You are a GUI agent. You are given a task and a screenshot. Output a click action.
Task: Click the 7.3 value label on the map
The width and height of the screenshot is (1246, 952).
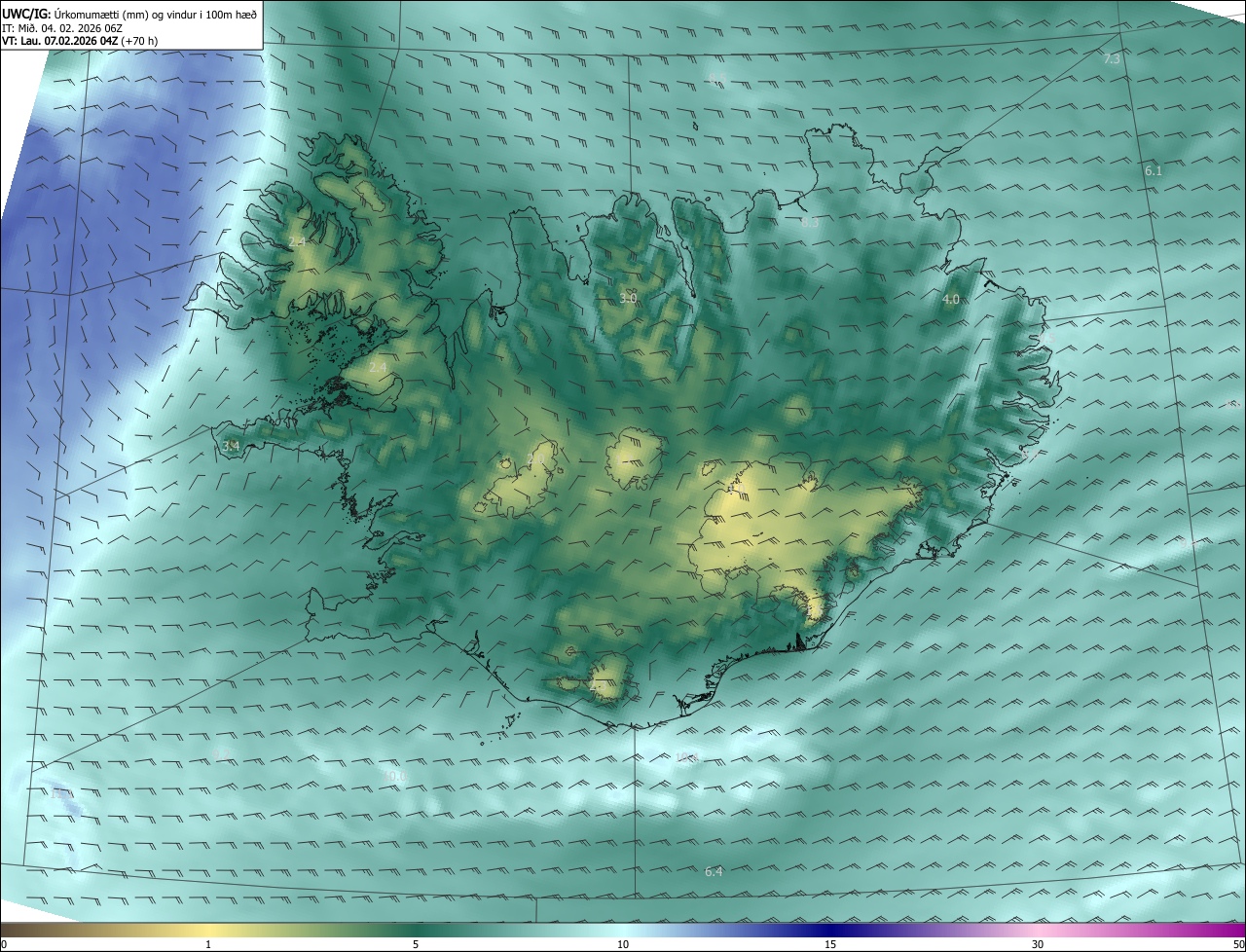1111,59
